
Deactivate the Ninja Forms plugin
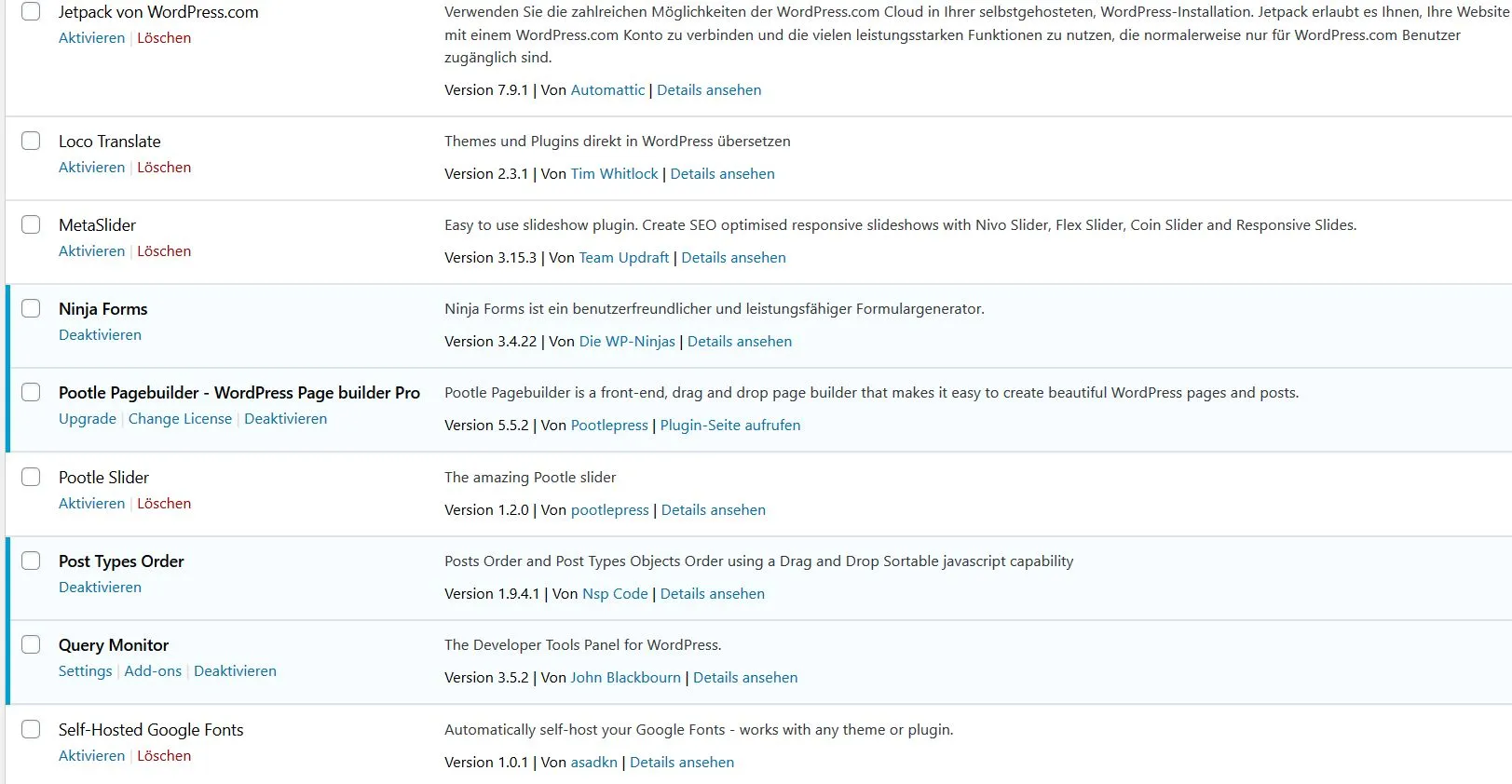(x=100, y=335)
